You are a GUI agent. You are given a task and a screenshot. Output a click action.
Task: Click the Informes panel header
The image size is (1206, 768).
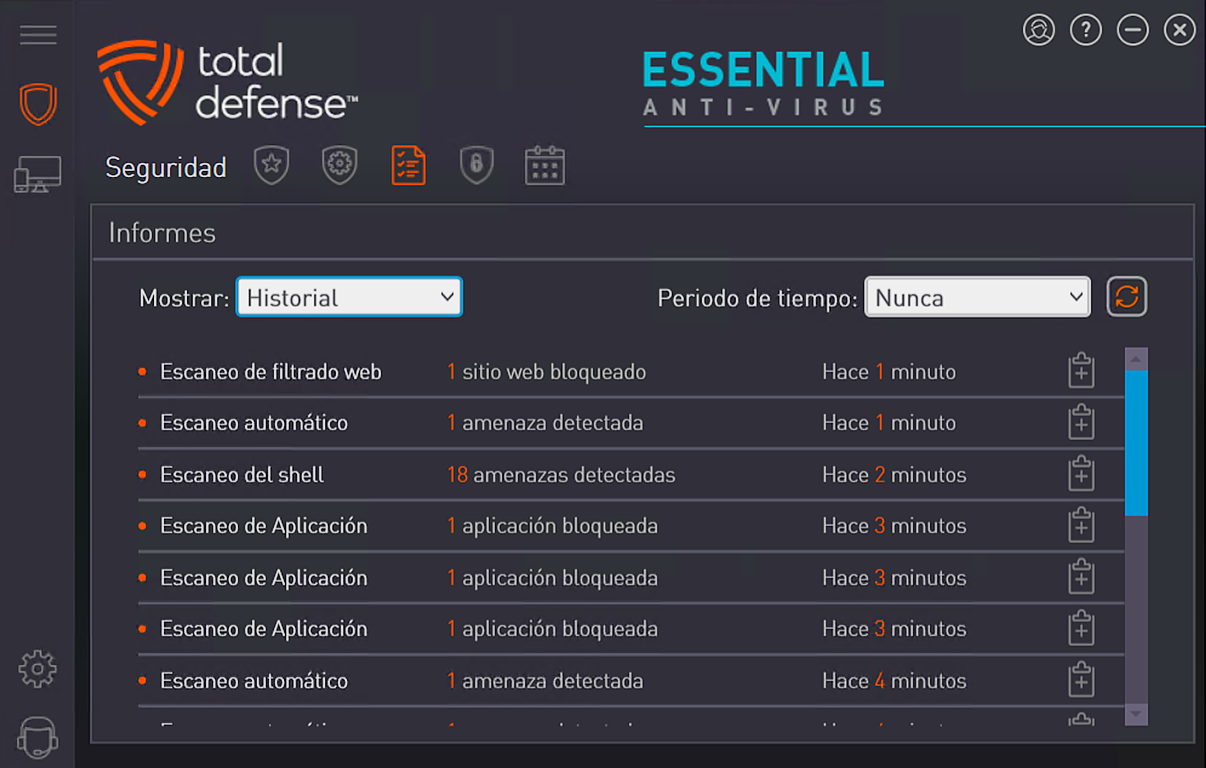pyautogui.click(x=643, y=233)
